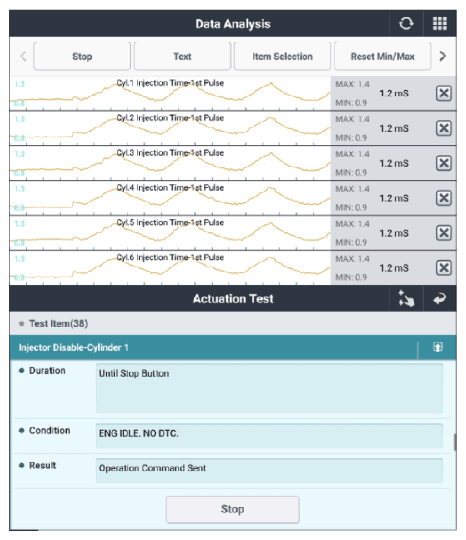Screen dimensions: 466x540
Task: Click the Actuation Test panel scrollbar handle
Action: point(455,442)
